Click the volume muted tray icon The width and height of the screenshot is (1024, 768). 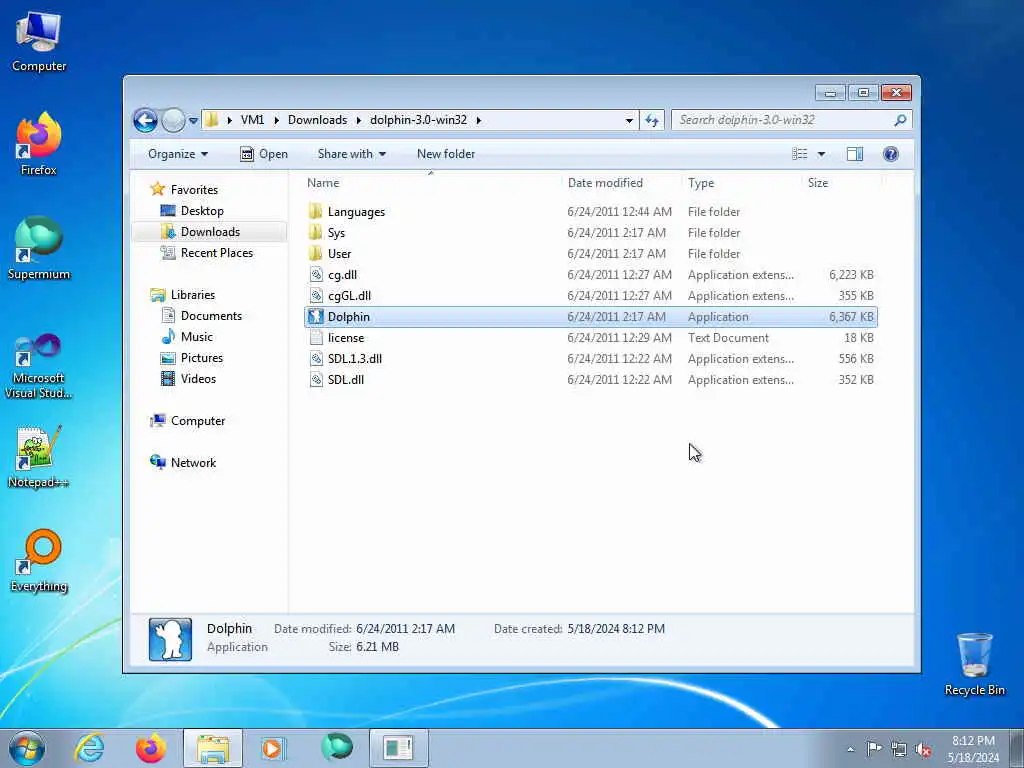click(923, 750)
